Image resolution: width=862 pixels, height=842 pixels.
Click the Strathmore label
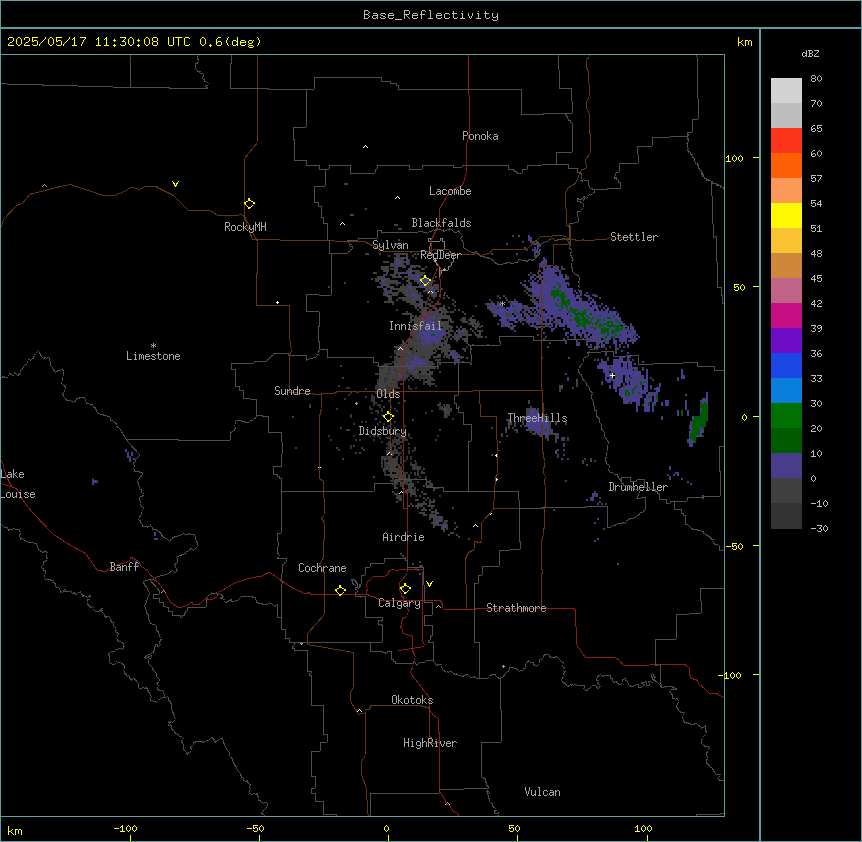[516, 608]
